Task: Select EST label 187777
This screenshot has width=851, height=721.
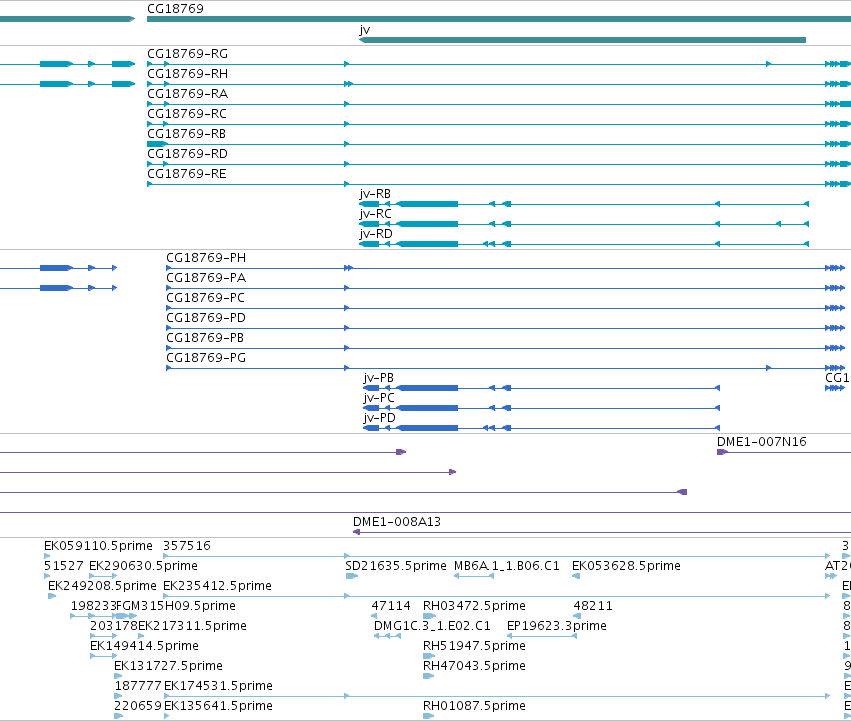Action: (x=138, y=686)
